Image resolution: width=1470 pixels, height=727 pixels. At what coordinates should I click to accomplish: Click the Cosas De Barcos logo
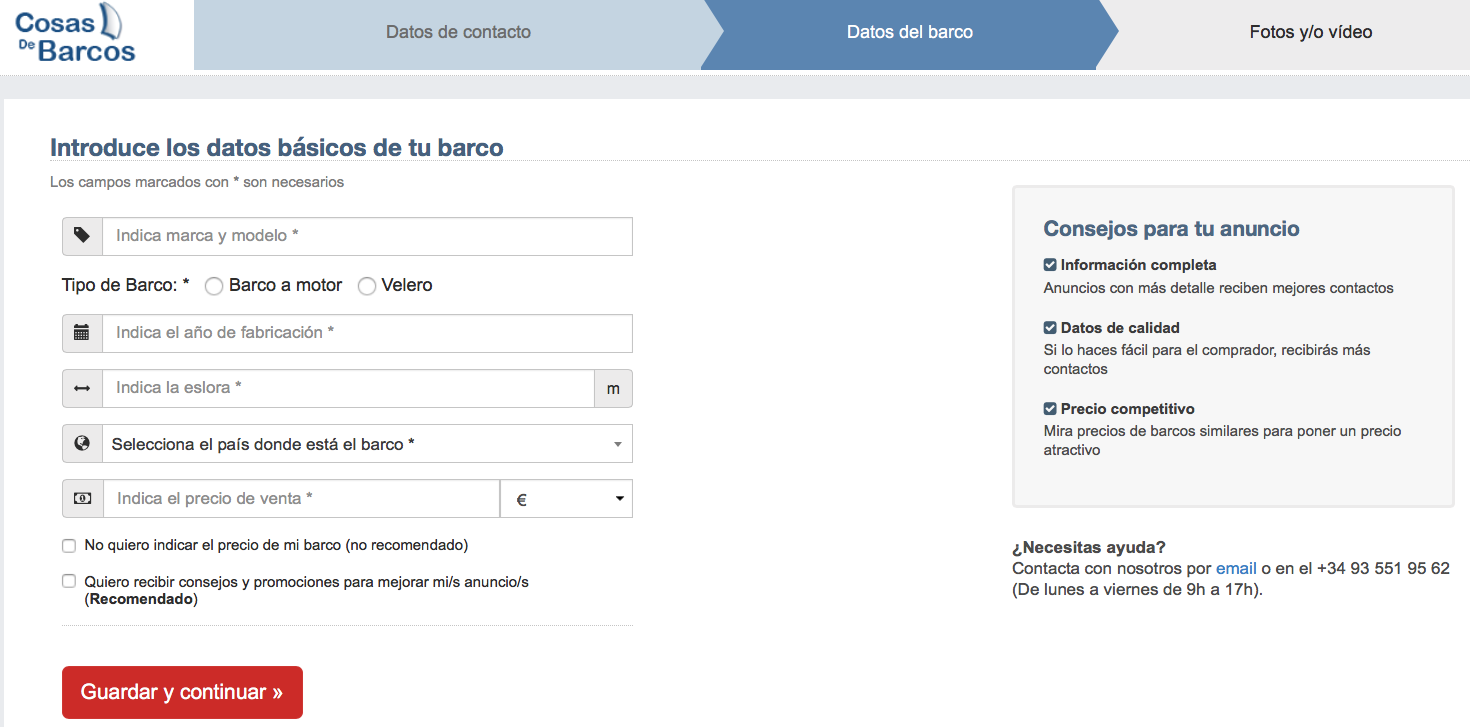coord(76,34)
